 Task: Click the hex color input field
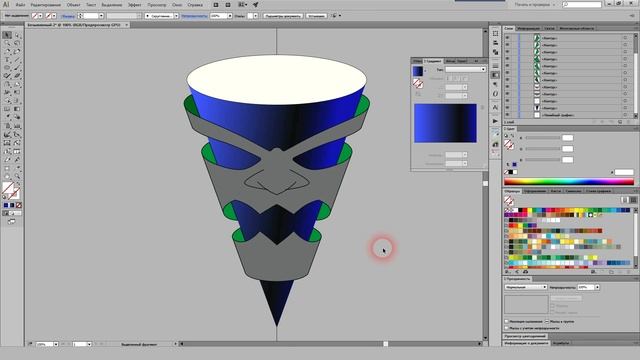click(x=624, y=172)
